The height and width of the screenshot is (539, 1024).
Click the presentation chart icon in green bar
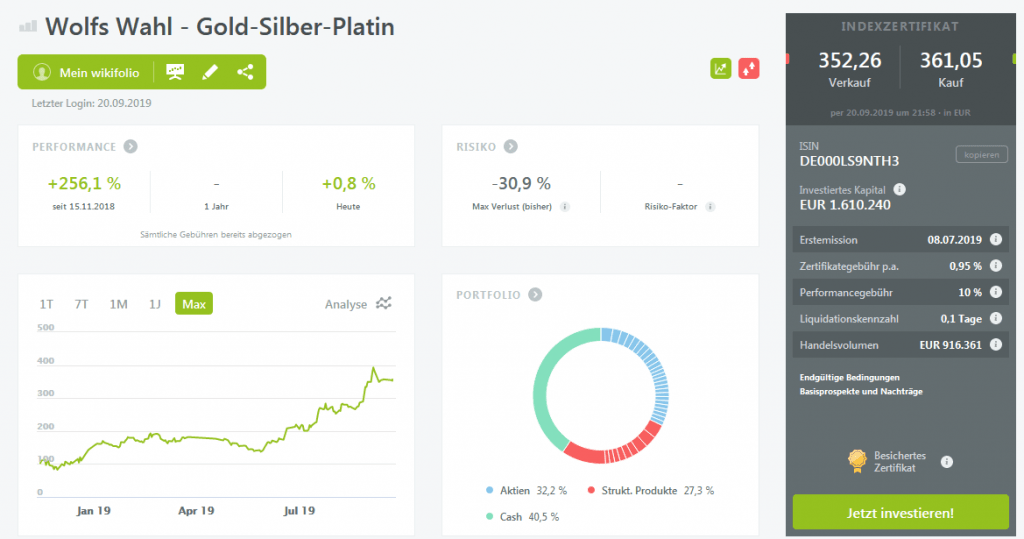tap(176, 72)
